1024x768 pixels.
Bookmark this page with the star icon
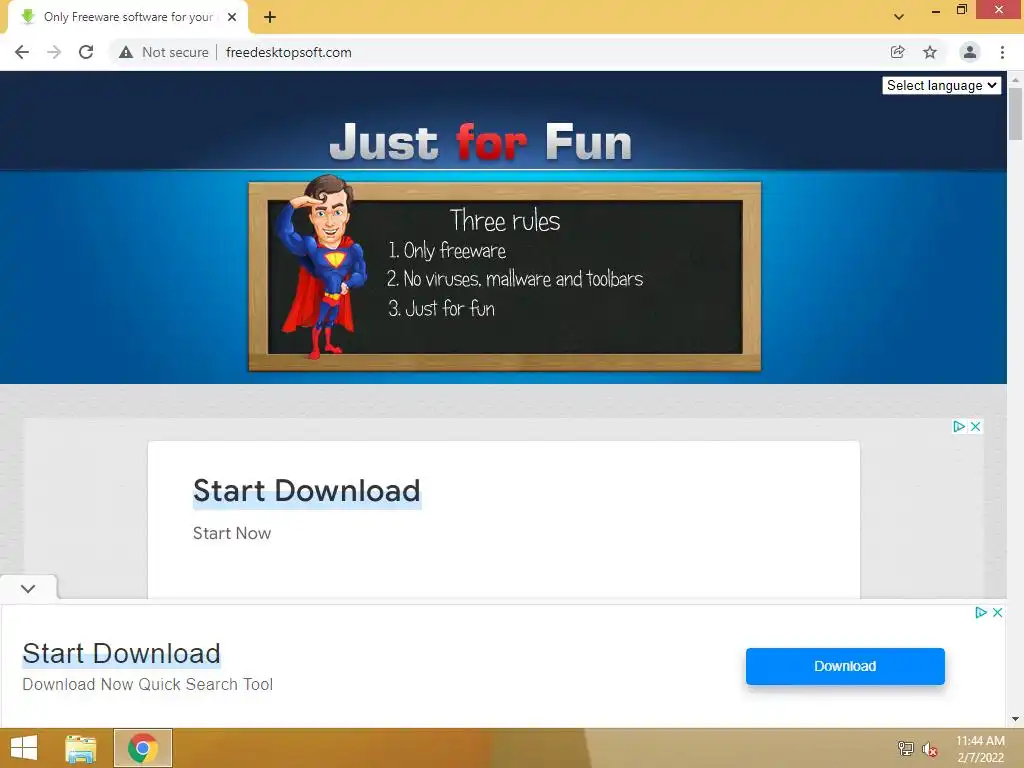coord(930,52)
